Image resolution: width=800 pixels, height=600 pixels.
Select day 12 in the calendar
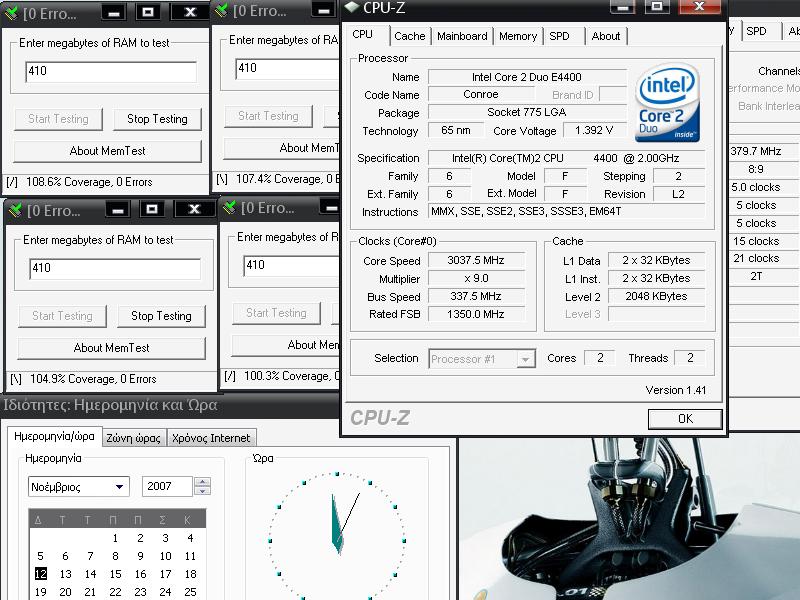(x=41, y=574)
